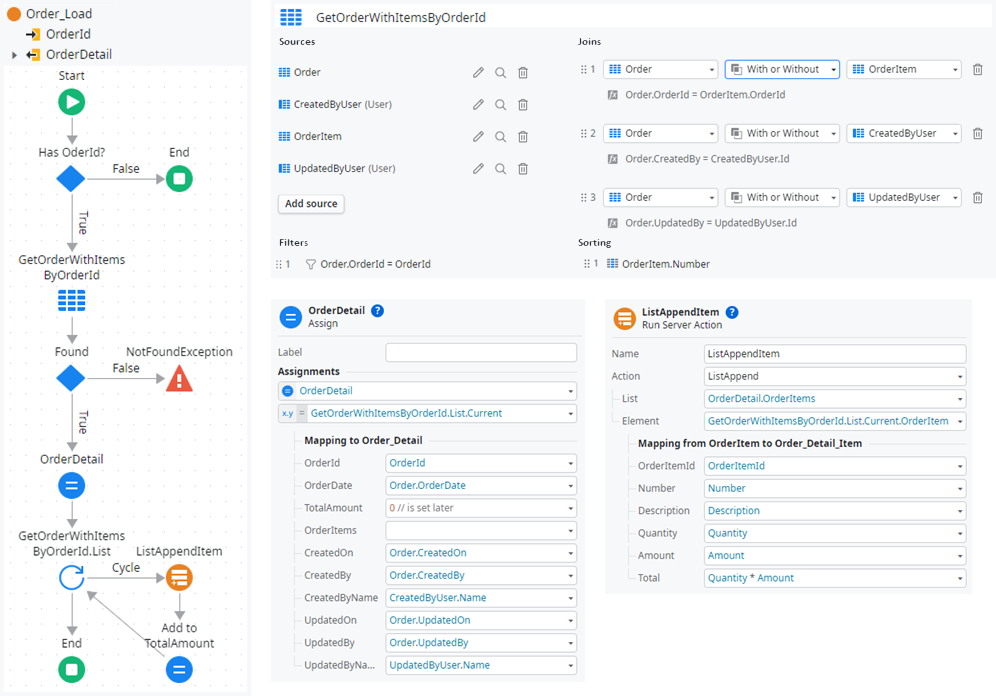Open the With or Without dropdown of join 1
Screen dimensions: 996x696
click(781, 69)
